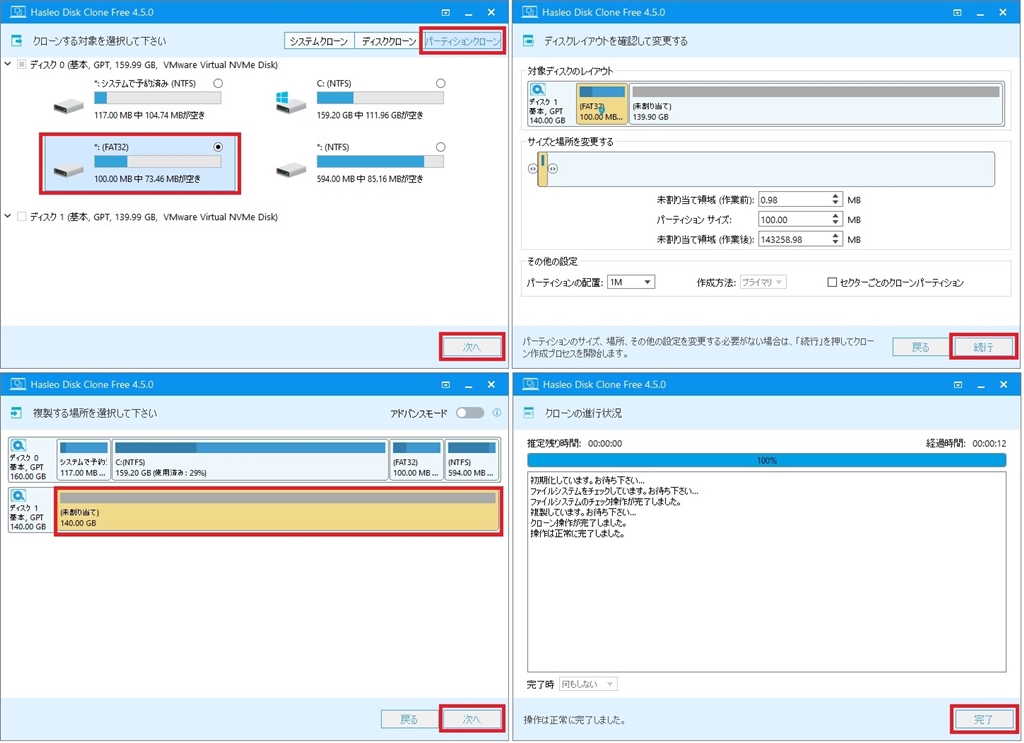The image size is (1024, 743).
Task: Select the C: (NTFS) partition radio button
Action: click(441, 84)
